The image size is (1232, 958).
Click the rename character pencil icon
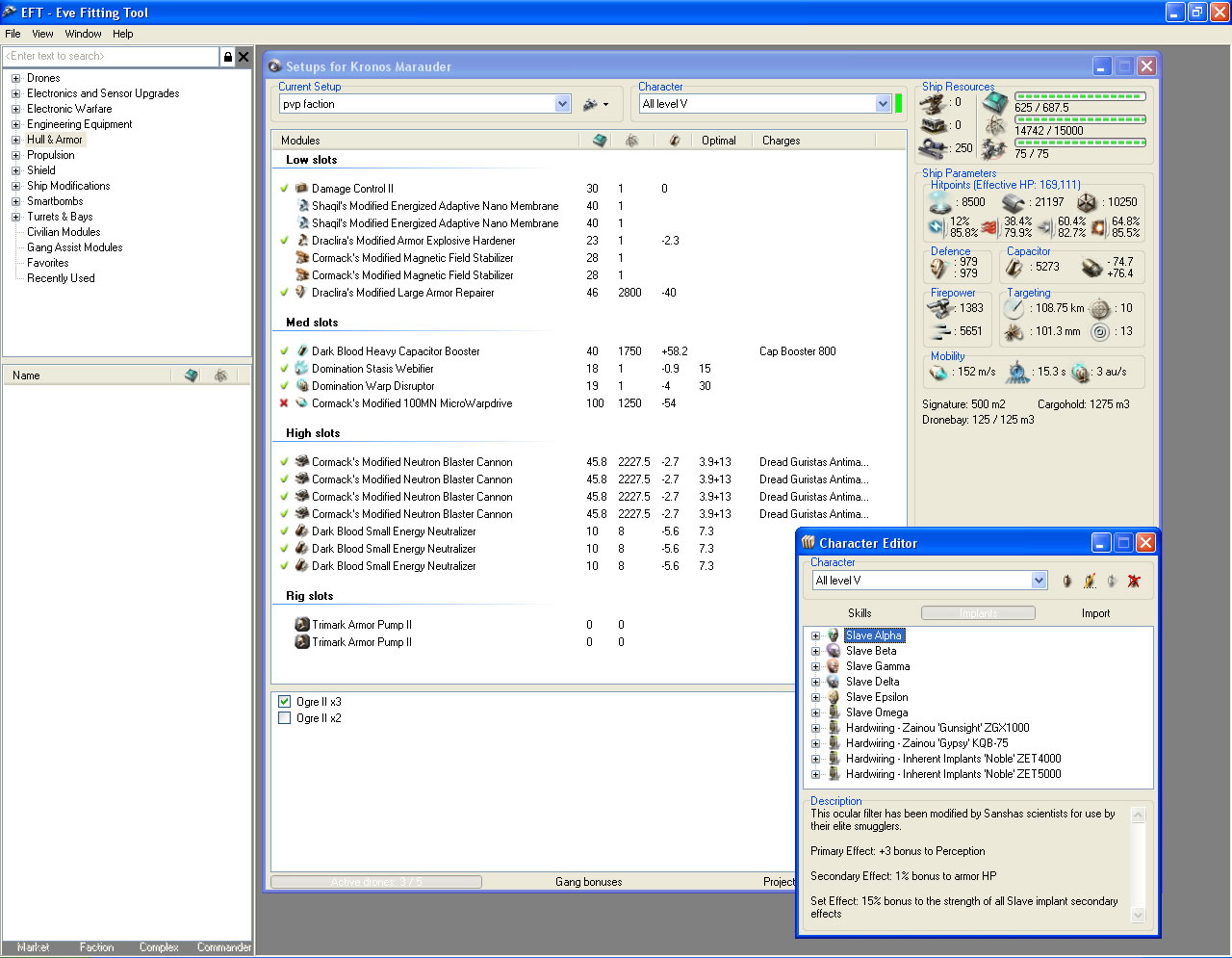click(1090, 581)
